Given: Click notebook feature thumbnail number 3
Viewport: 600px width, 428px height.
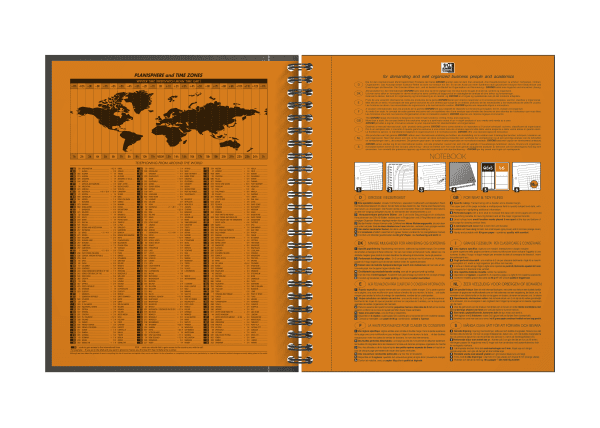Looking at the screenshot, I should point(432,176).
